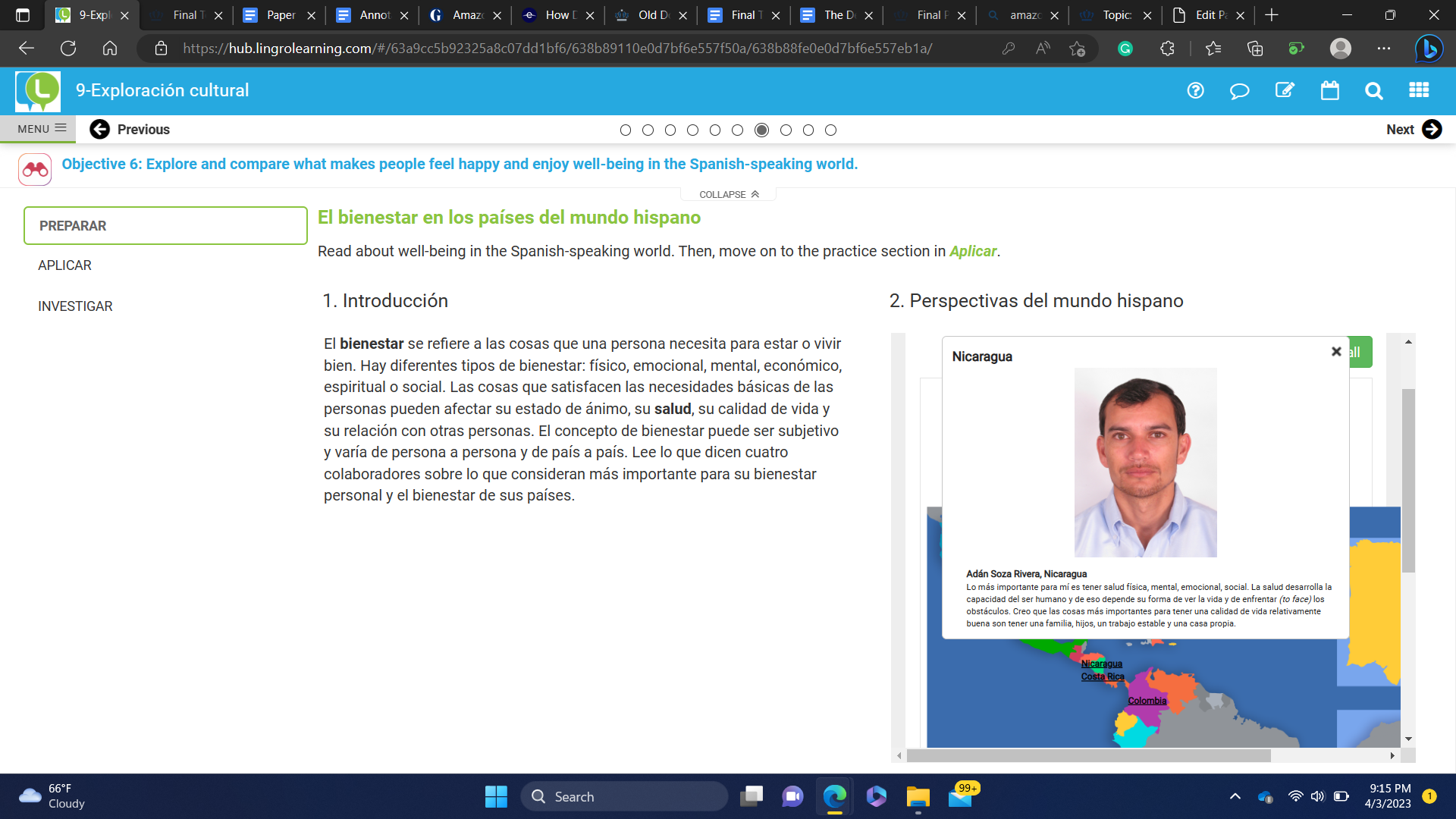The image size is (1456, 819).
Task: Open the apps grid icon
Action: (x=1419, y=90)
